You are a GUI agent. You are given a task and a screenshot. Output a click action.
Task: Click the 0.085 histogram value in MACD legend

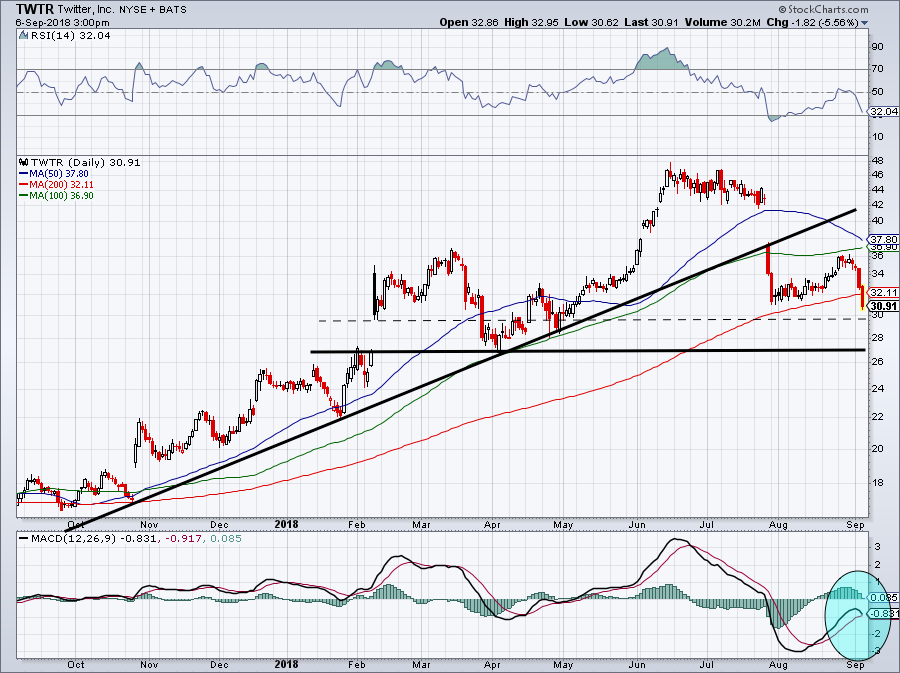(x=226, y=539)
